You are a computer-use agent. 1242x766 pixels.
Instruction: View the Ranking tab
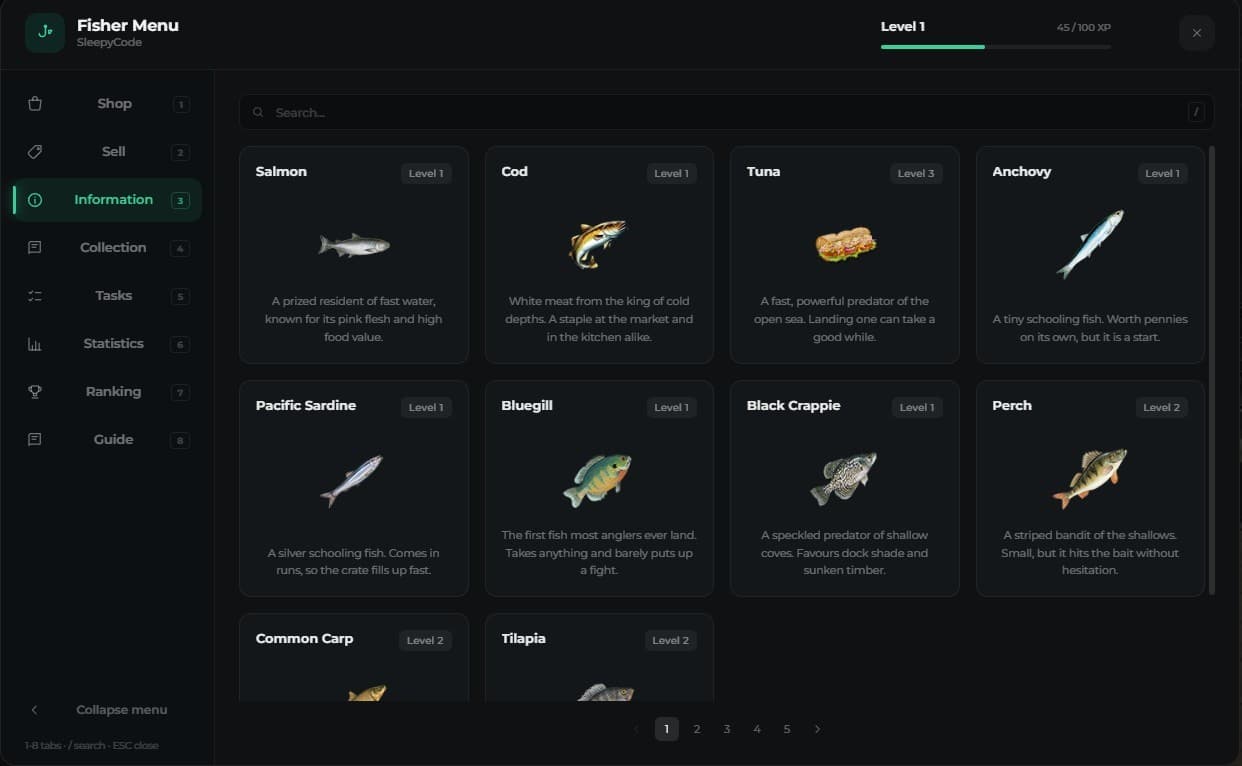click(x=107, y=392)
